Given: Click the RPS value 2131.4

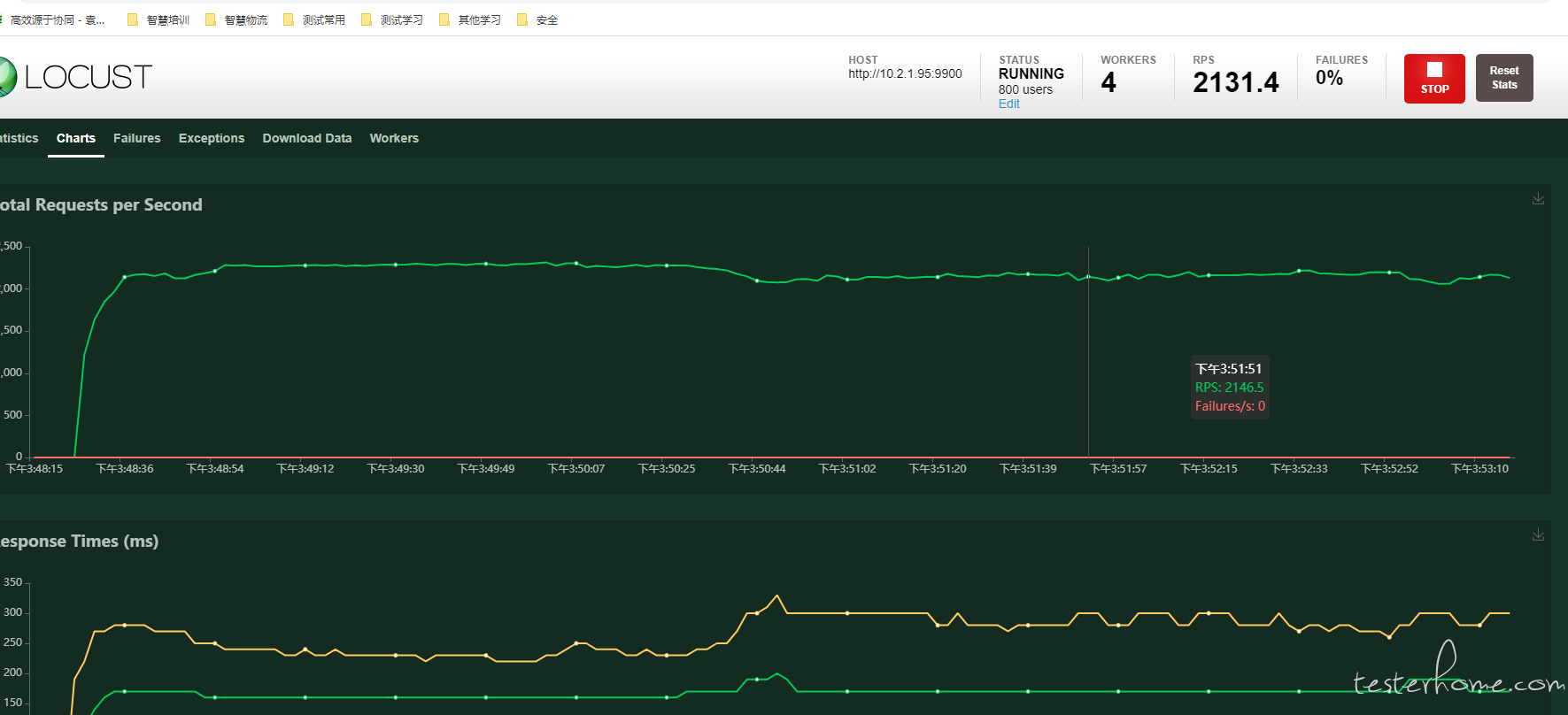Looking at the screenshot, I should point(1236,82).
